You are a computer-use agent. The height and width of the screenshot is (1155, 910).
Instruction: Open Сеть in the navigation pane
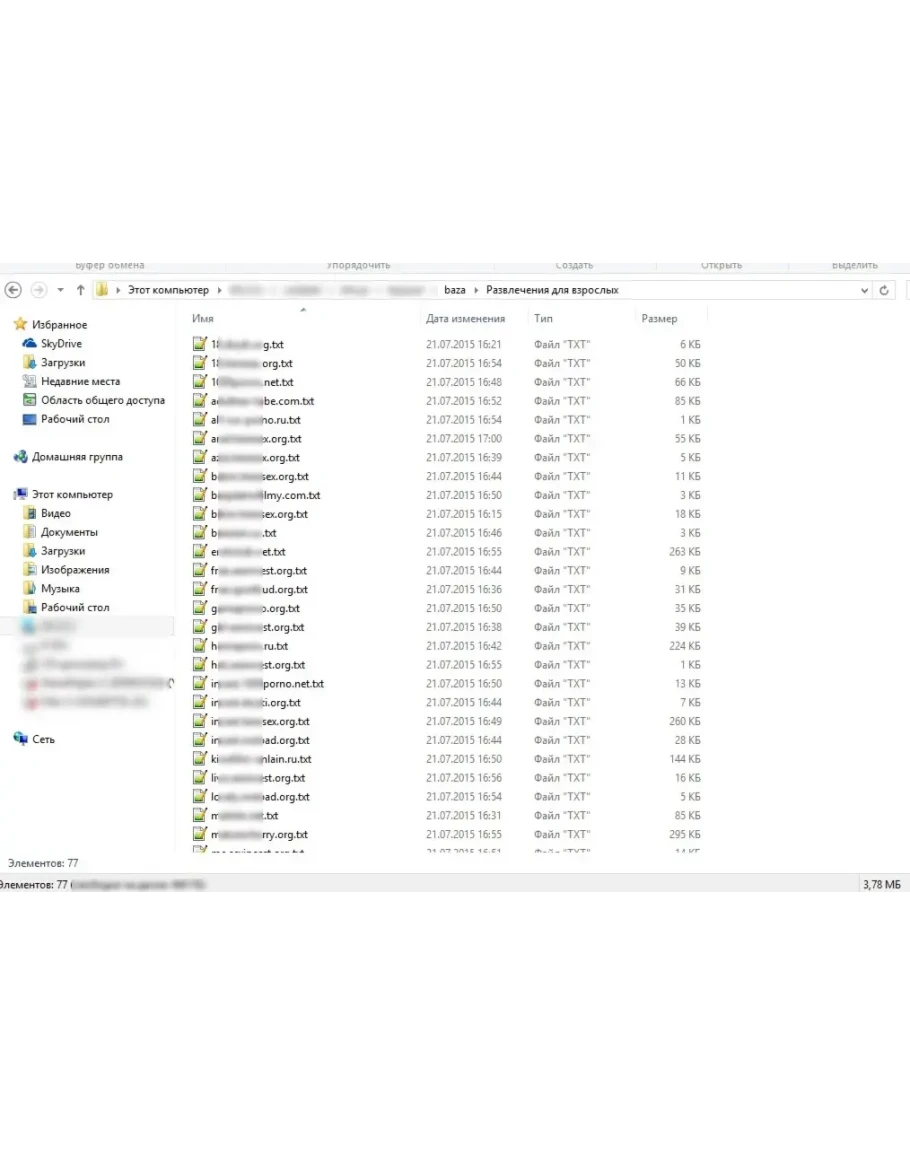[x=43, y=740]
